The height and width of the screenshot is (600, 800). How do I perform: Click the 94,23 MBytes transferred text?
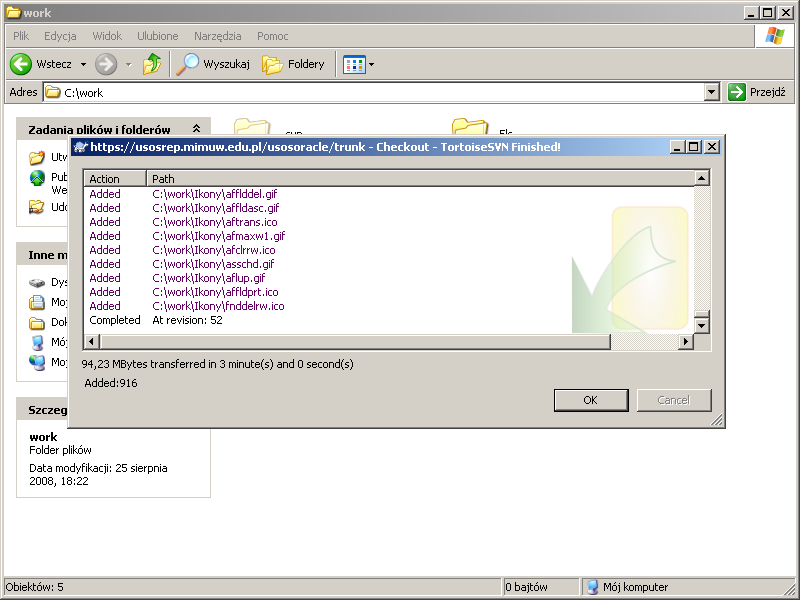coord(217,364)
